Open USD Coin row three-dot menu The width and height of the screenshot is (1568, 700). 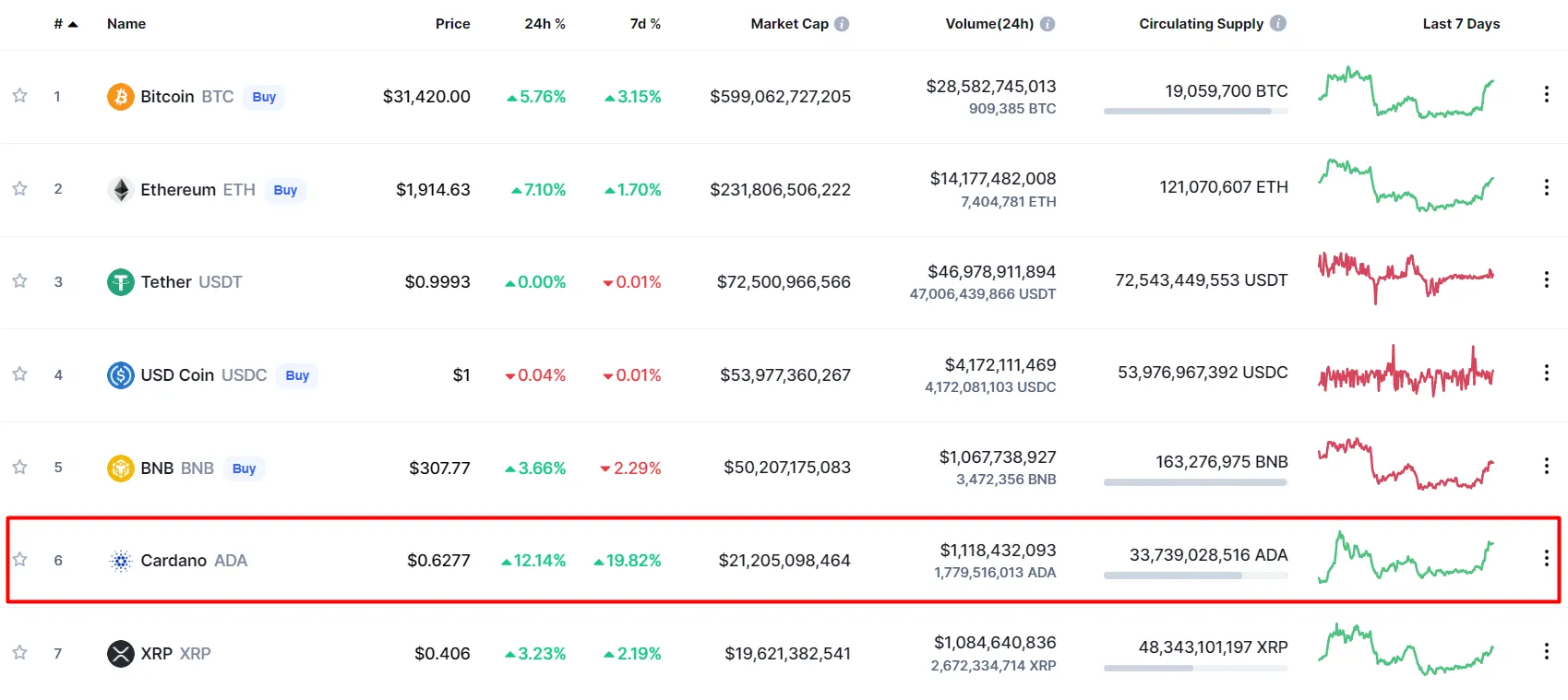(1547, 373)
